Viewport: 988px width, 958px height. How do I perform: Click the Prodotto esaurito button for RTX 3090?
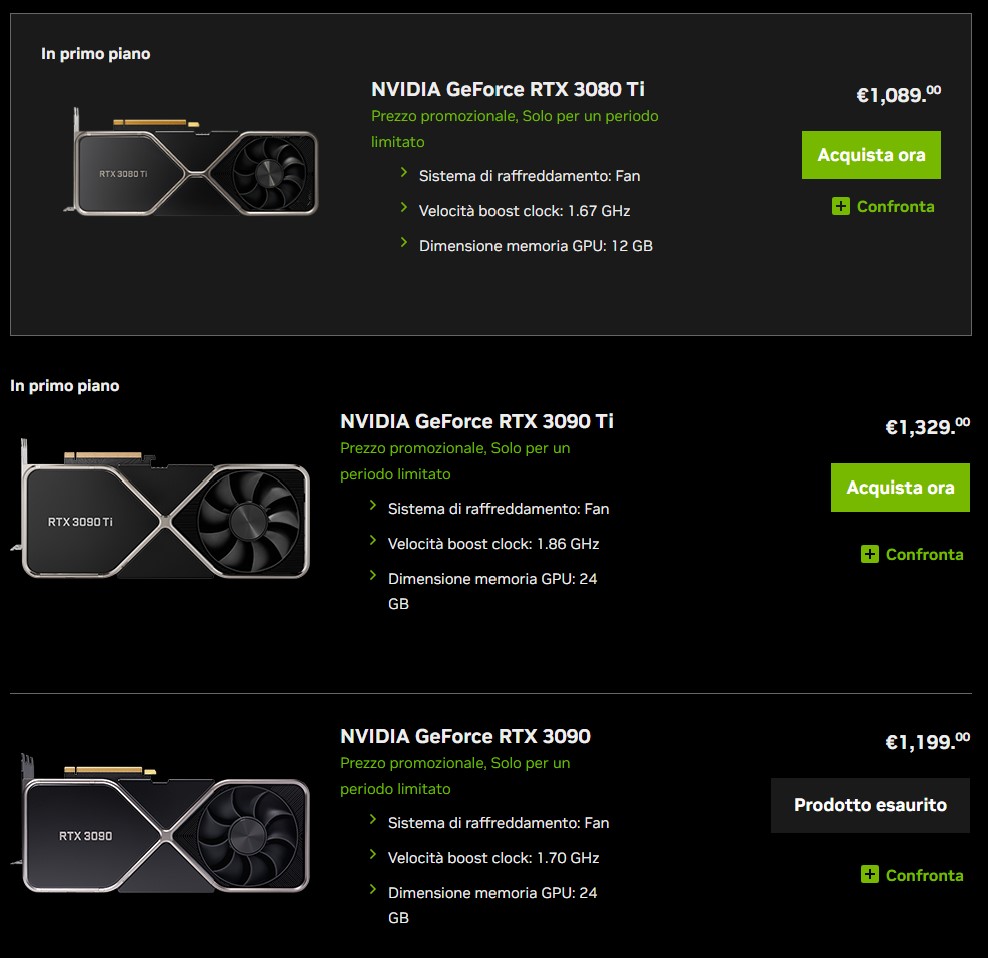[870, 805]
